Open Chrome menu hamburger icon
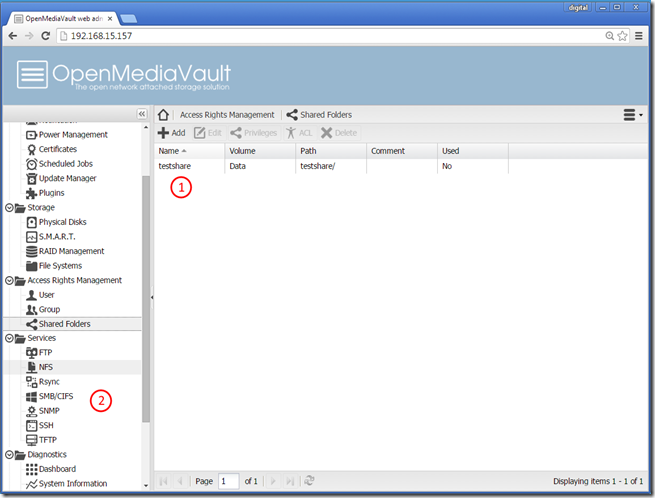The height and width of the screenshot is (498, 655). pos(639,36)
